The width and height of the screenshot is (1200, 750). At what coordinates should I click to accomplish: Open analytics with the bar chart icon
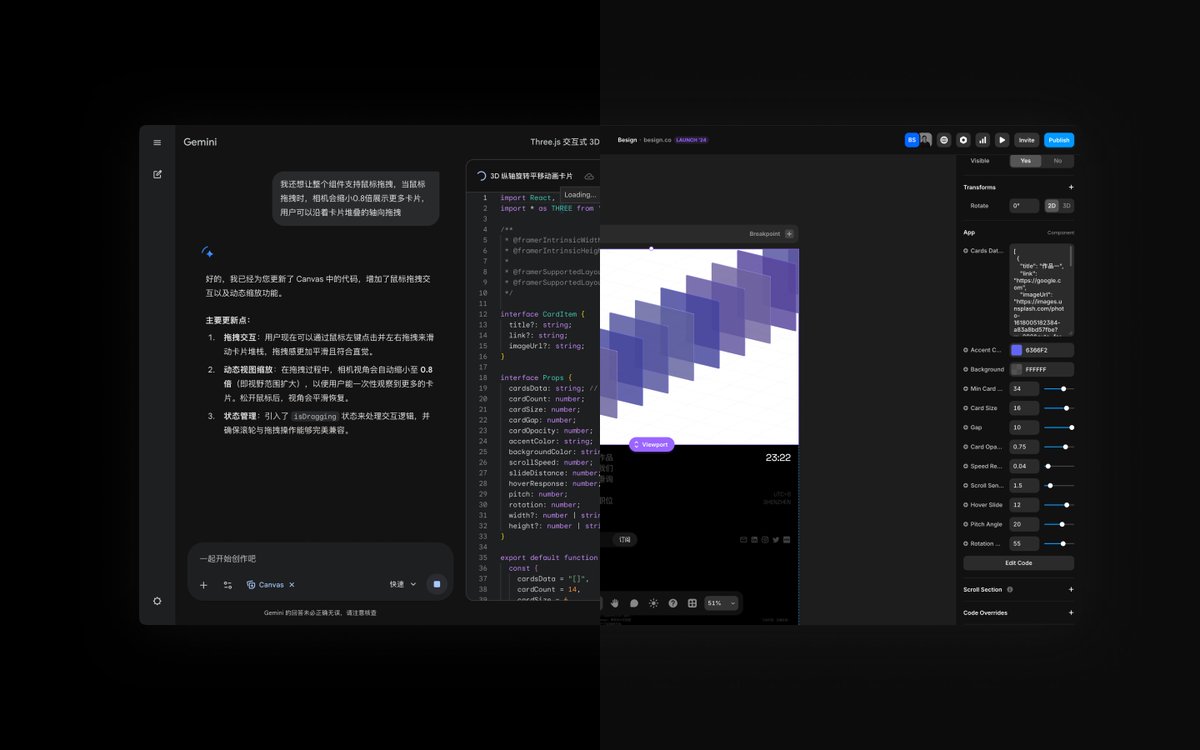click(982, 140)
